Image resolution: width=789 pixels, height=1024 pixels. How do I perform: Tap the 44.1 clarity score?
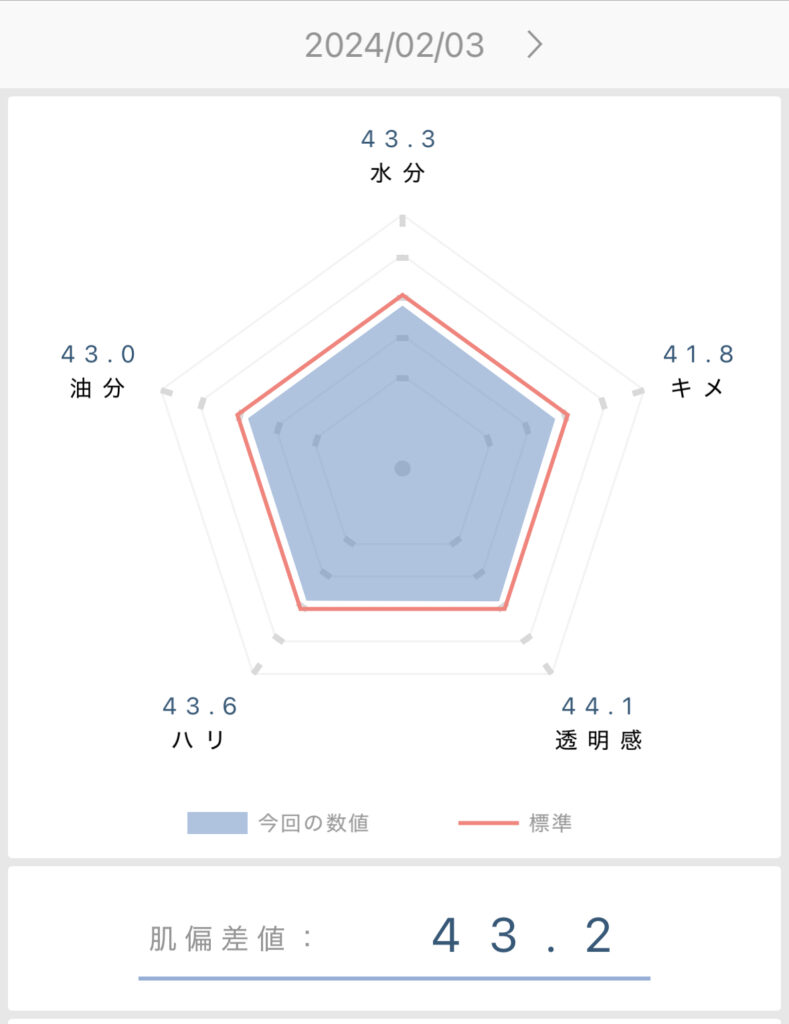click(x=598, y=706)
